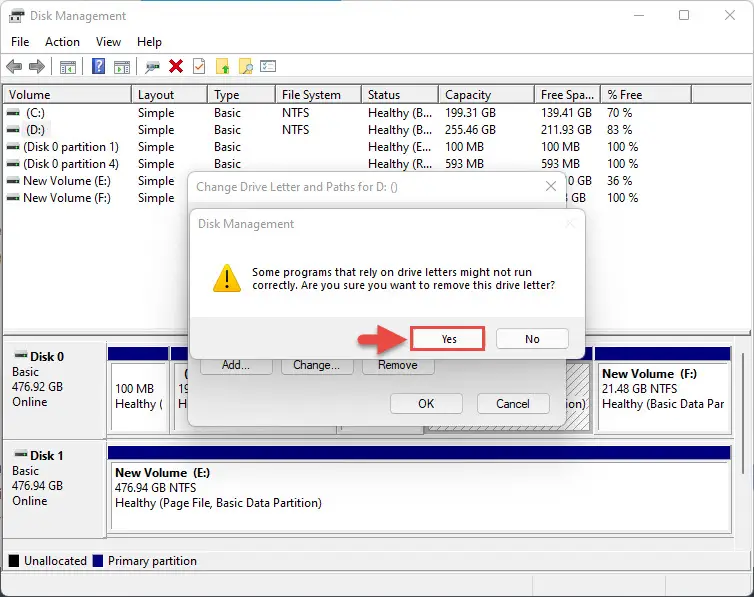Click the yellow warning triangle icon
This screenshot has width=754, height=597.
227,278
